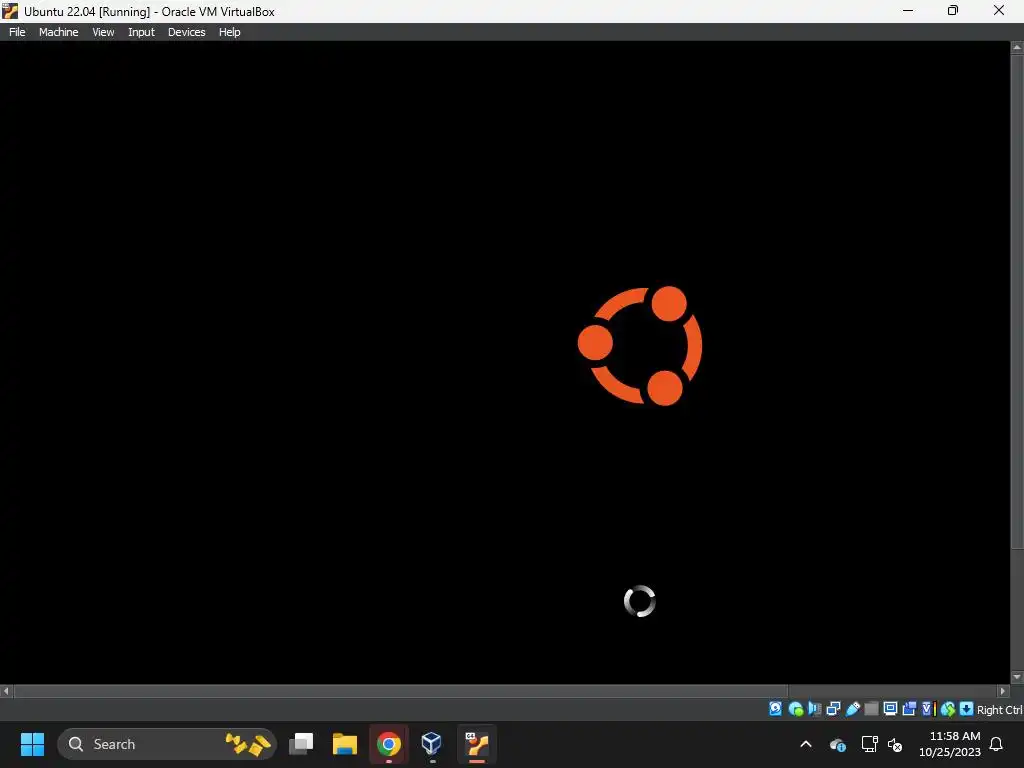This screenshot has width=1024, height=768.
Task: Open the File menu
Action: [17, 32]
